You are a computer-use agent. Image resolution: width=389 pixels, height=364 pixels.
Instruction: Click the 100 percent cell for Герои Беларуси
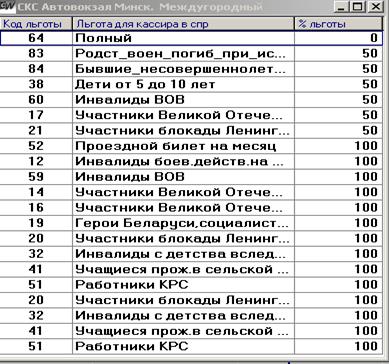pos(338,223)
